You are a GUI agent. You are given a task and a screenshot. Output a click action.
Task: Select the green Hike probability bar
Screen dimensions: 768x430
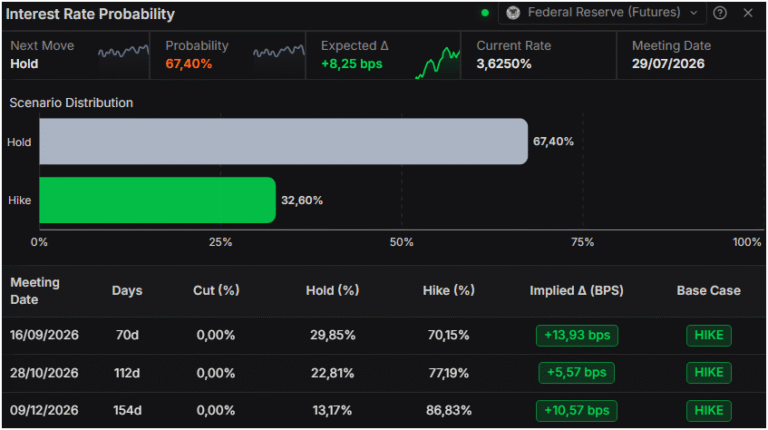pos(157,200)
